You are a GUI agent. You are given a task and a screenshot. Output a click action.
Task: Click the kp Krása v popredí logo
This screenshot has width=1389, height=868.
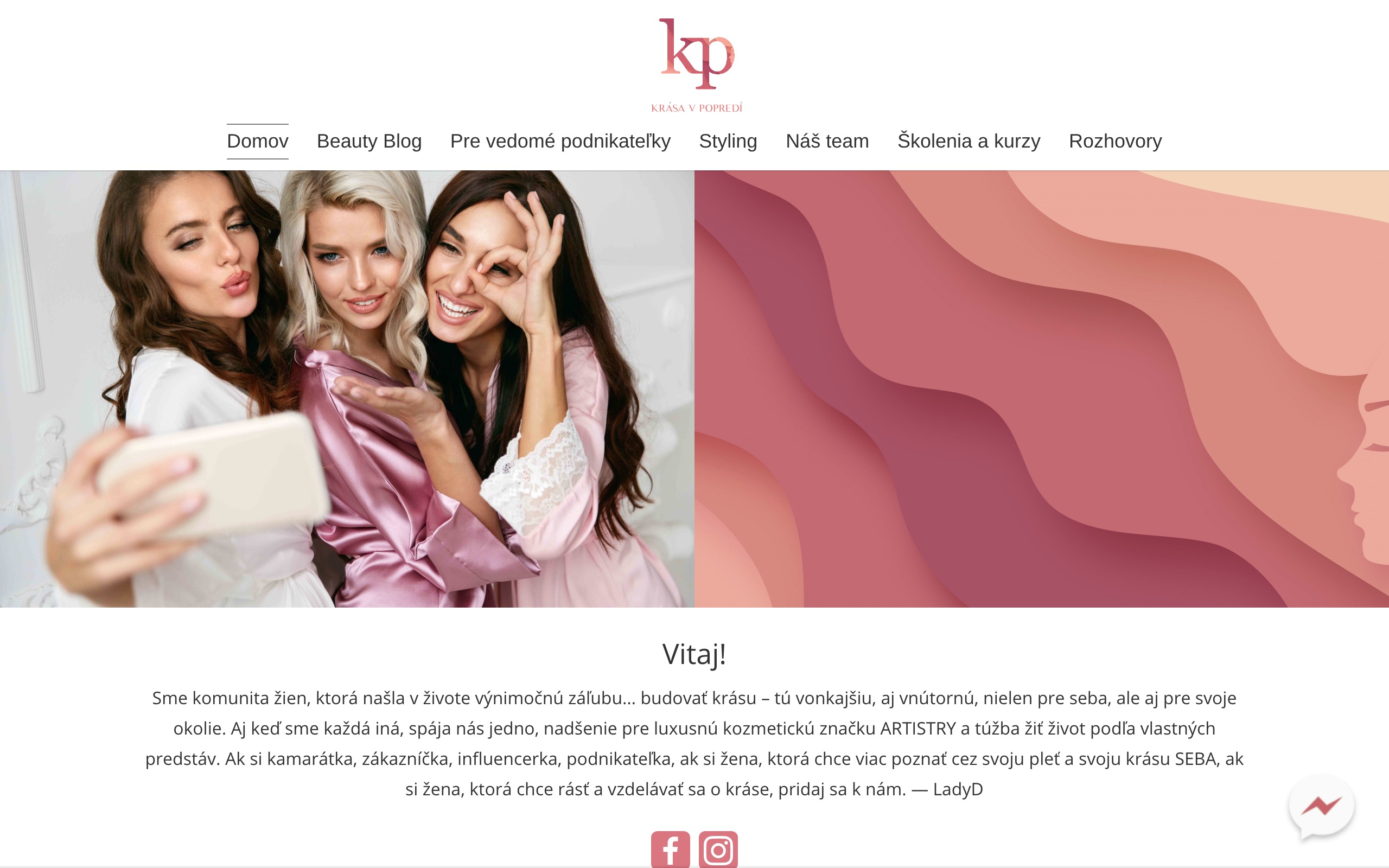coord(696,65)
